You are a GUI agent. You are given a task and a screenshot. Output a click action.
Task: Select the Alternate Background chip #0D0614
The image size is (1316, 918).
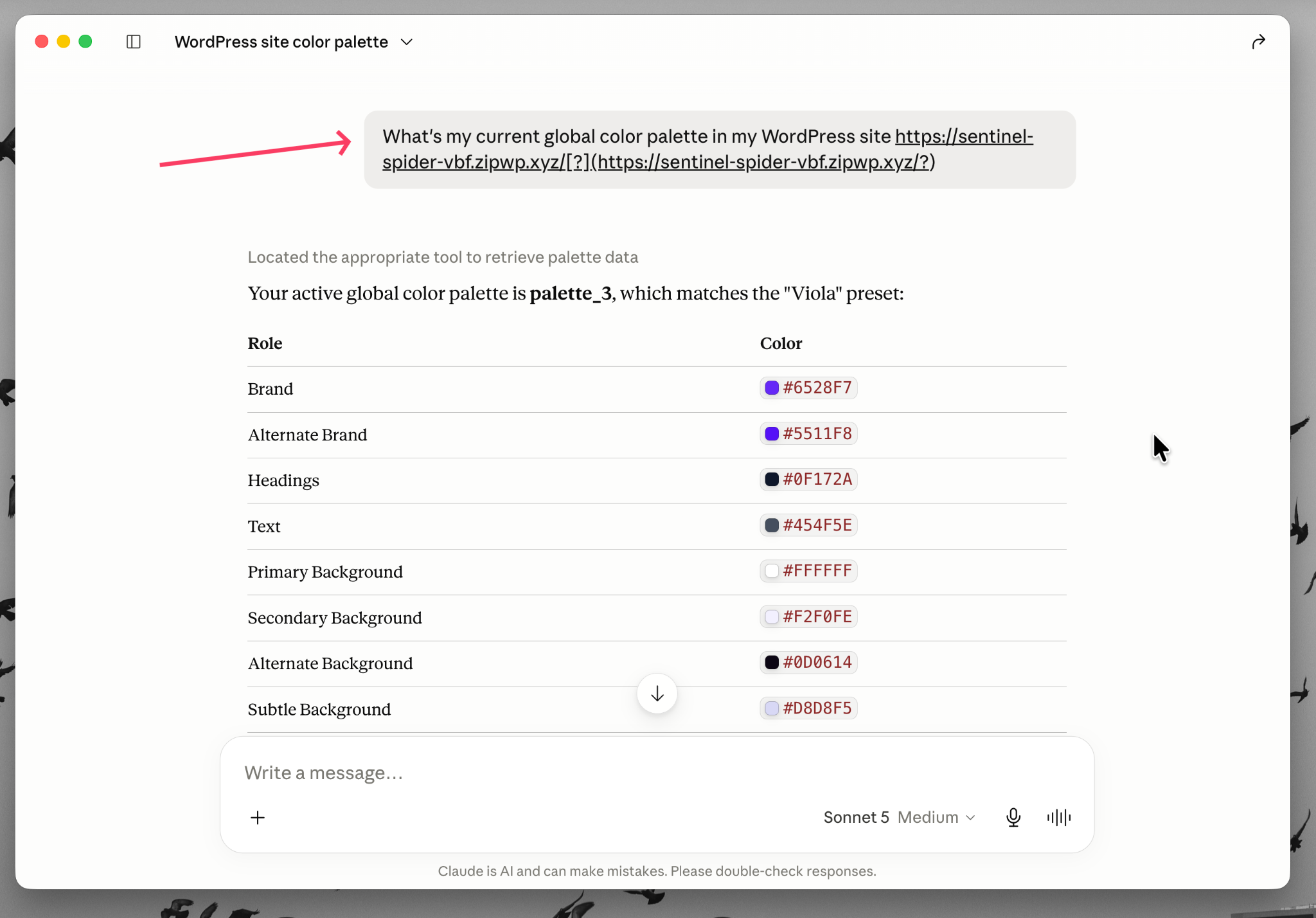click(x=808, y=662)
